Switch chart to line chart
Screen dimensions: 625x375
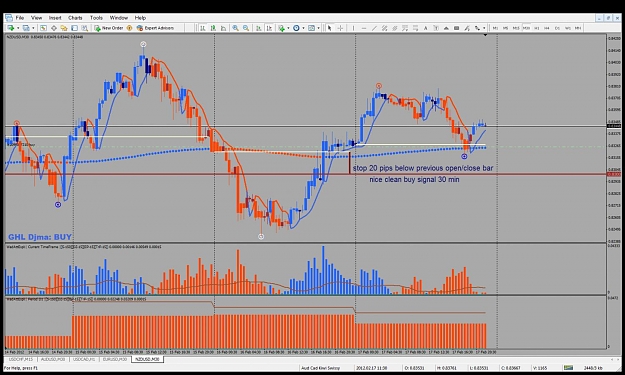[223, 28]
